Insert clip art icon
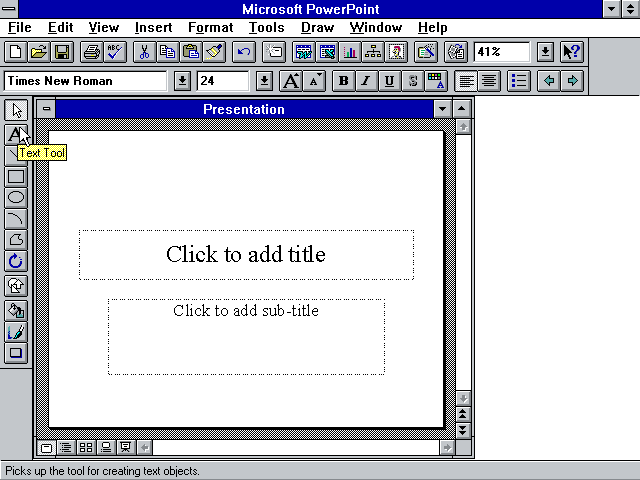Viewport: 640px width, 480px height. click(x=396, y=52)
